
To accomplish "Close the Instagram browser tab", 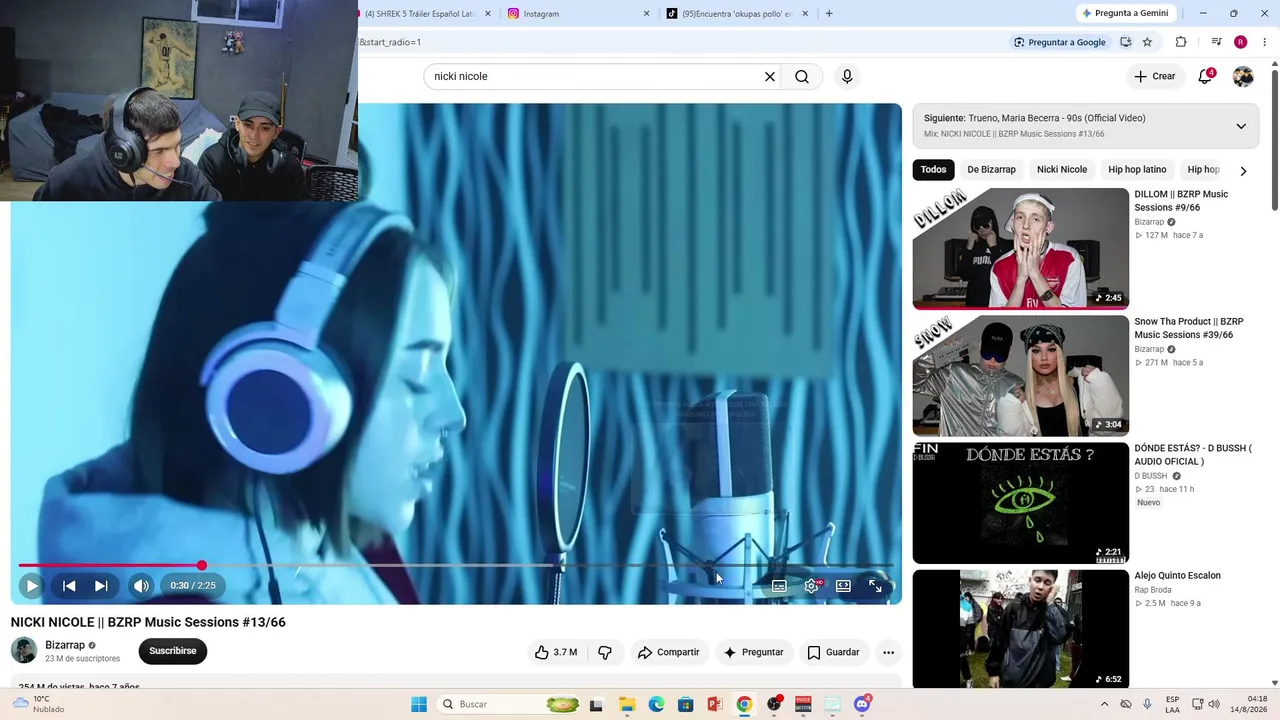I will point(646,14).
